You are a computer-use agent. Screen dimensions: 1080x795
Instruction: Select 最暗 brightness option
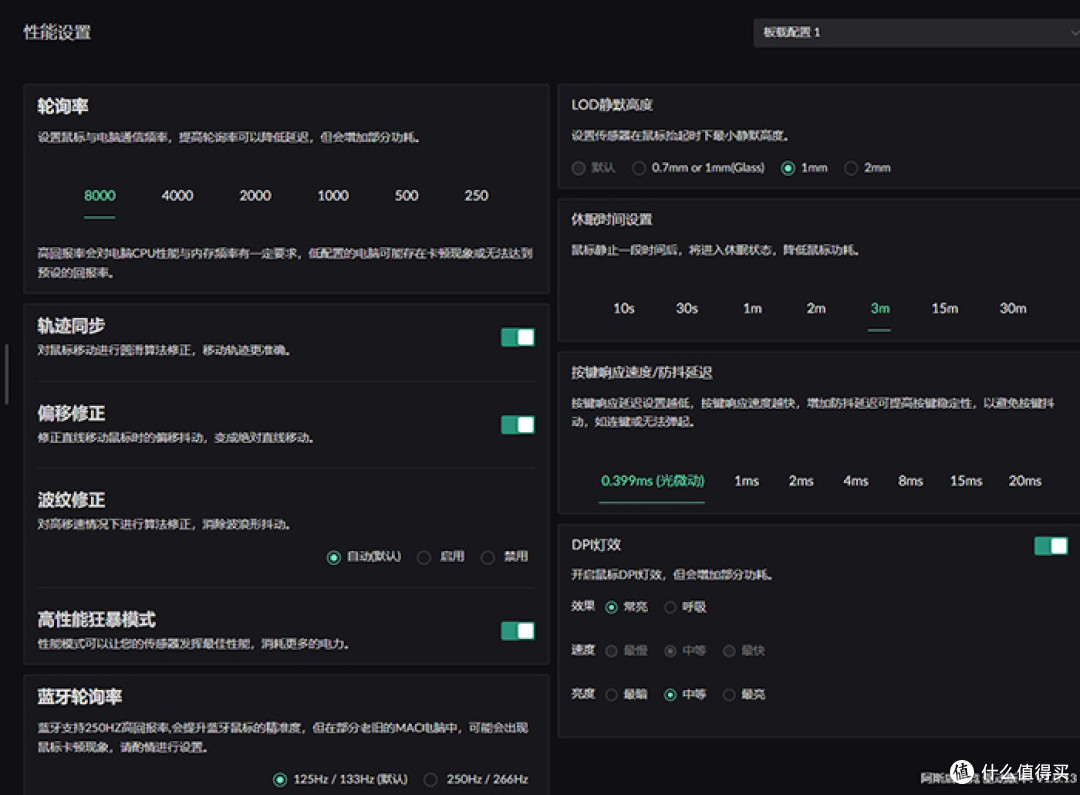[612, 695]
